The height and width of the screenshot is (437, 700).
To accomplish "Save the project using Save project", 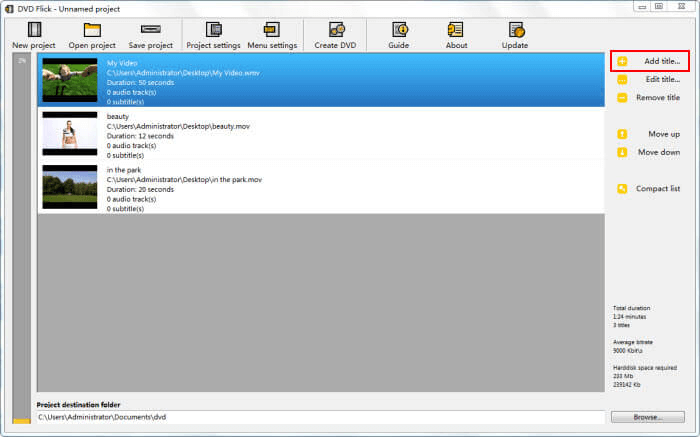I will click(151, 35).
